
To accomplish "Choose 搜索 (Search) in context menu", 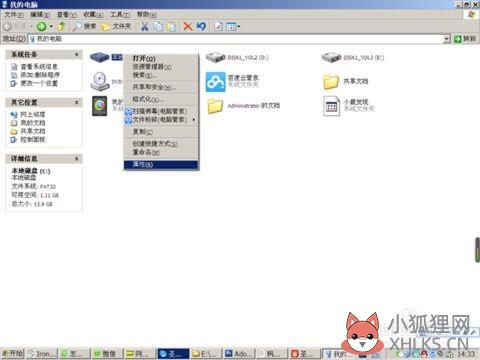I will click(x=161, y=75).
